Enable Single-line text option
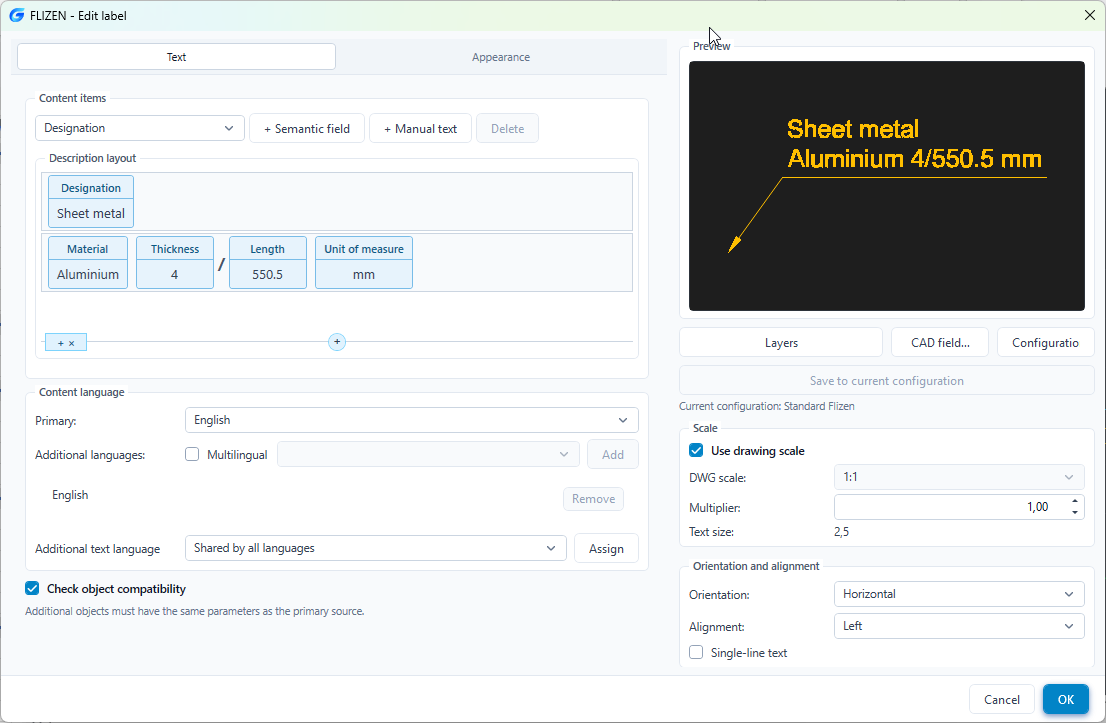 point(696,652)
